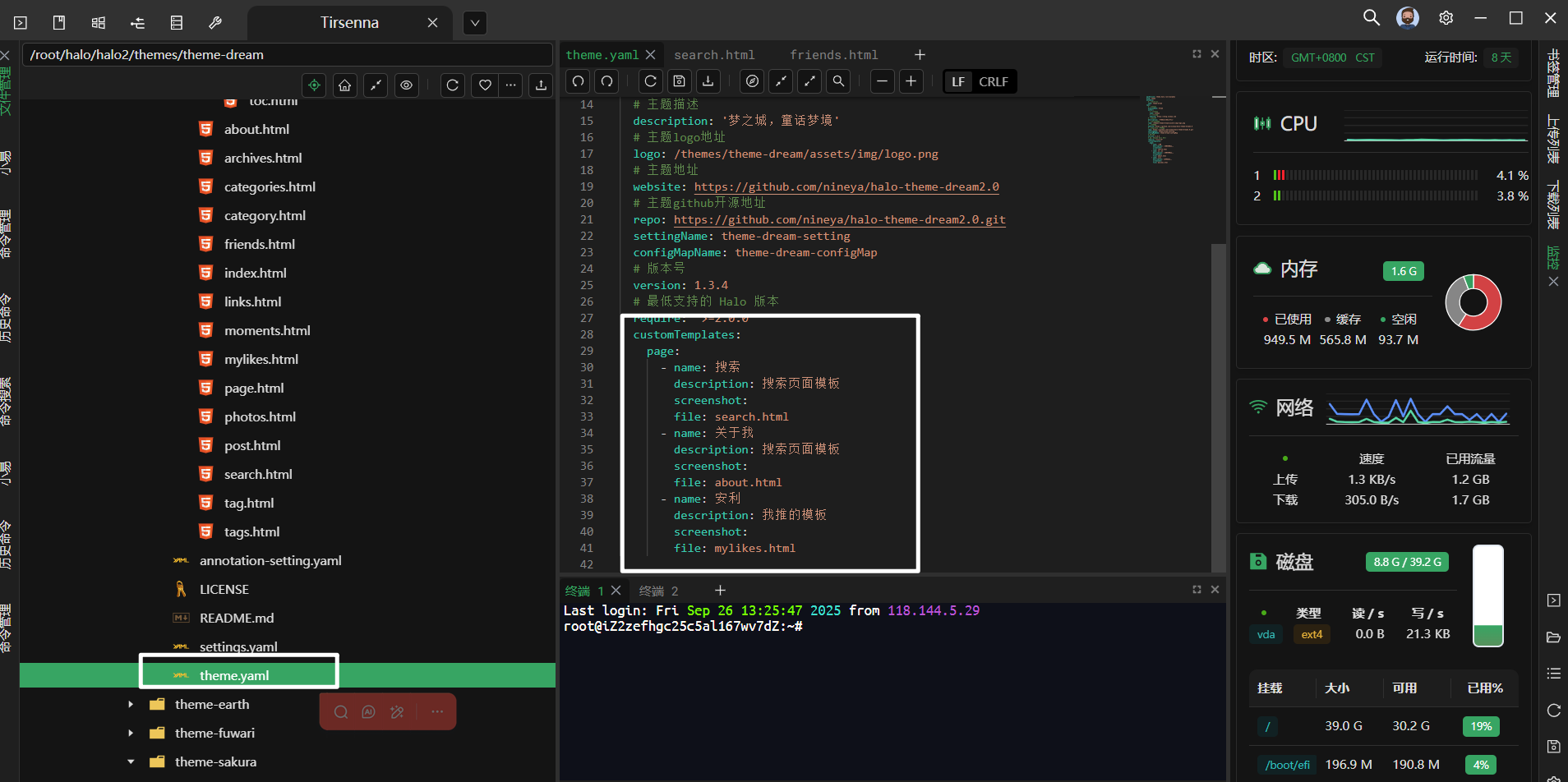The height and width of the screenshot is (782, 1568).
Task: Save file using editor save icon
Action: tap(679, 81)
